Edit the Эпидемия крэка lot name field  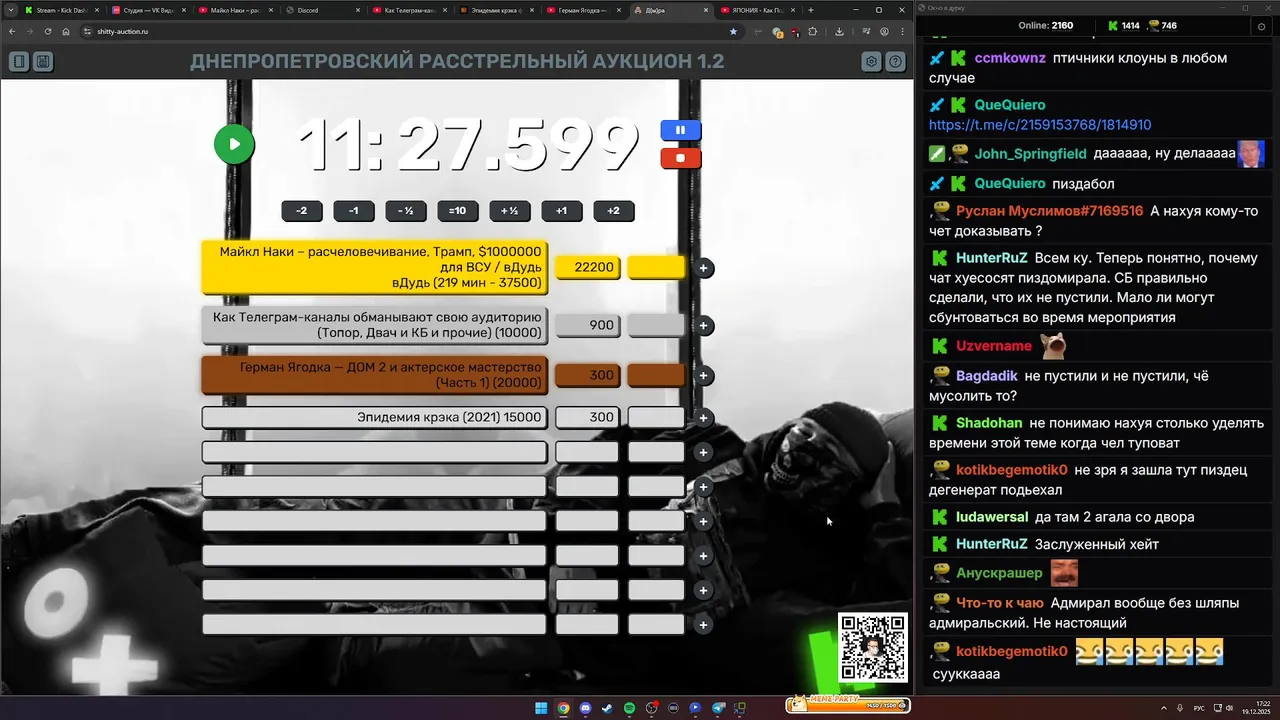point(374,417)
